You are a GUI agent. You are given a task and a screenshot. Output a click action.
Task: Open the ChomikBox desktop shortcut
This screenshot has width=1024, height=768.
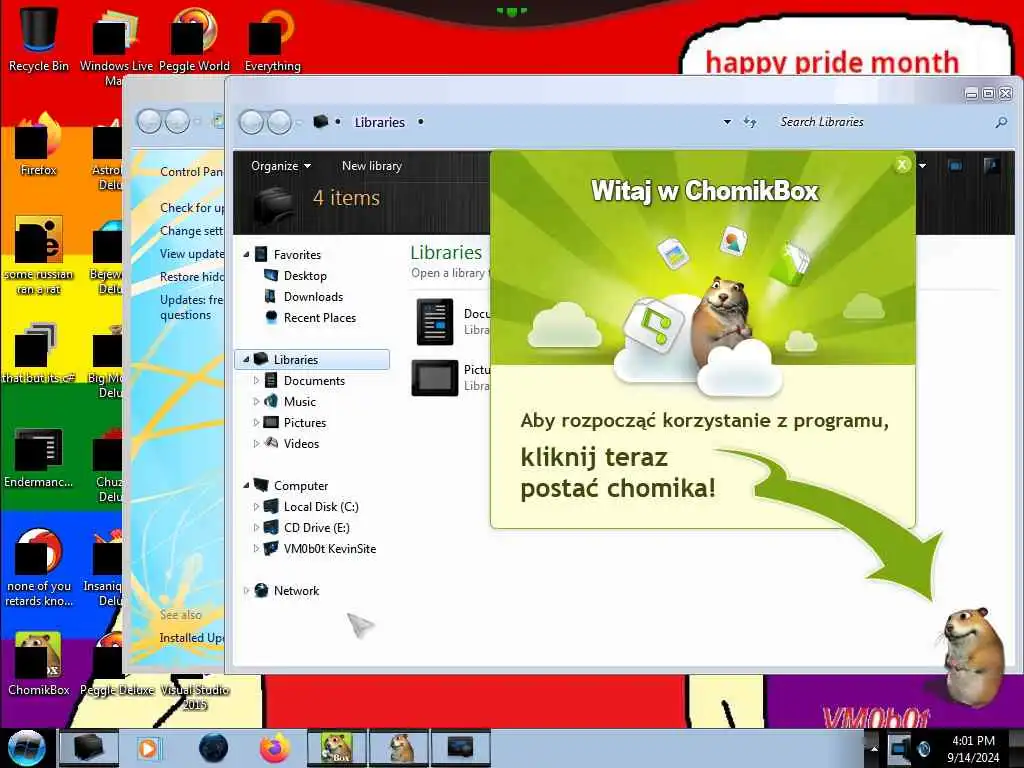click(x=39, y=664)
